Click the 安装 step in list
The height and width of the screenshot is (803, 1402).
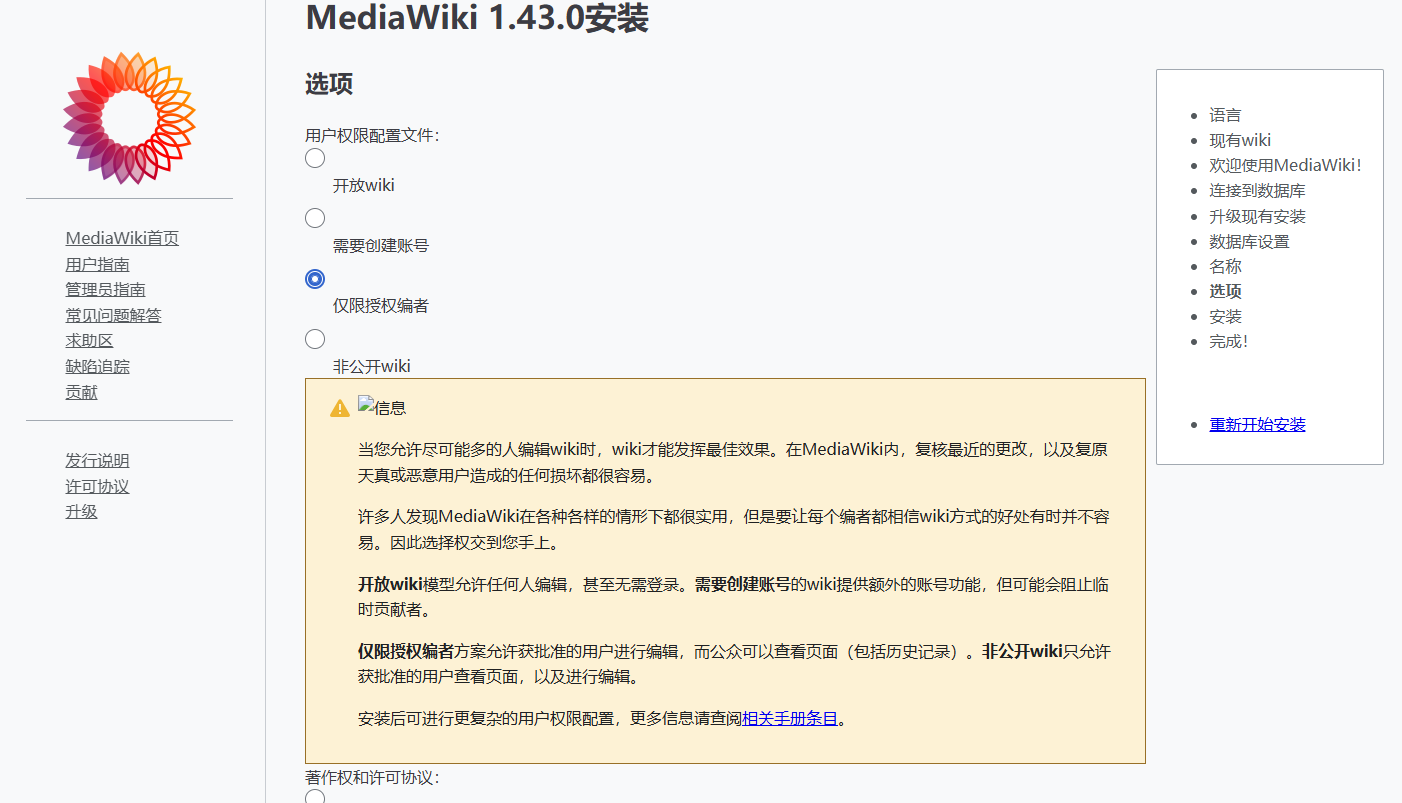(x=1225, y=316)
